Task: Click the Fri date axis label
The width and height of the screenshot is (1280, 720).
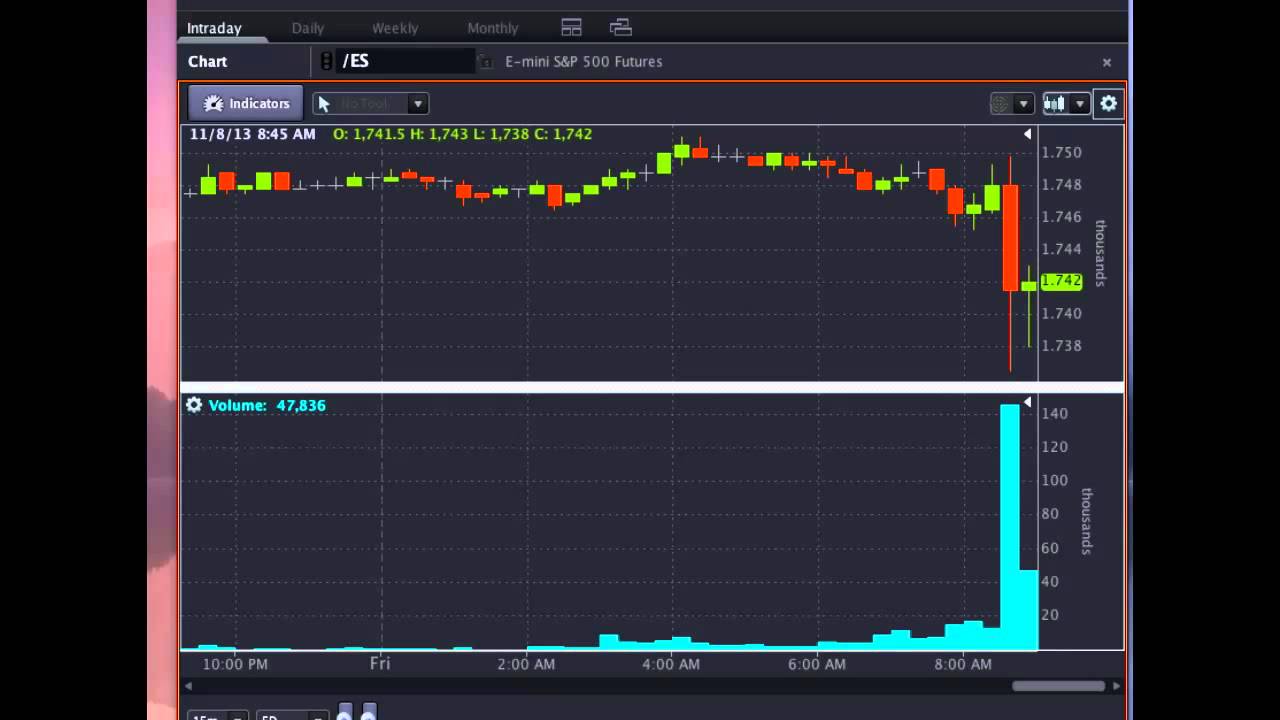Action: pos(379,663)
